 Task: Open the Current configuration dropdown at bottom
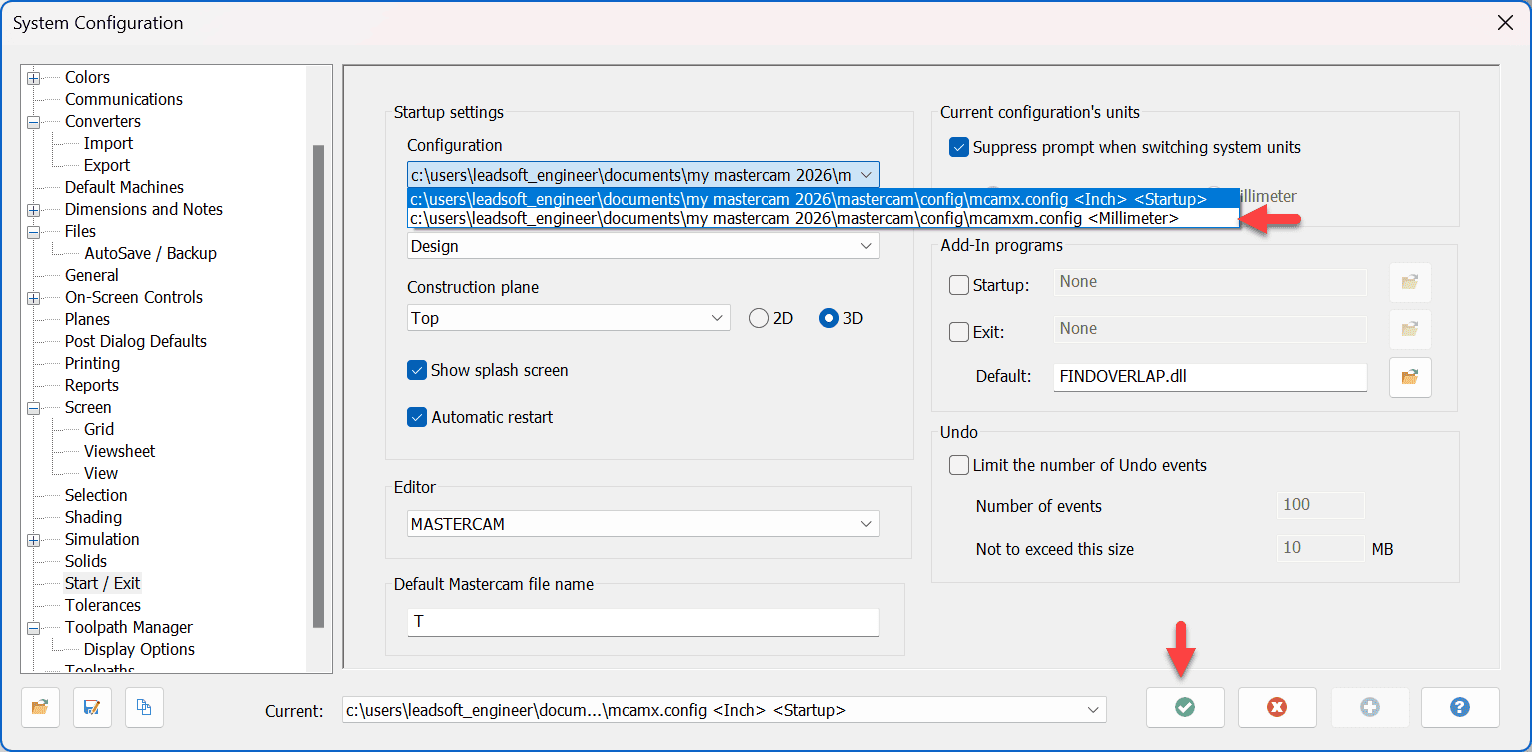click(x=724, y=710)
